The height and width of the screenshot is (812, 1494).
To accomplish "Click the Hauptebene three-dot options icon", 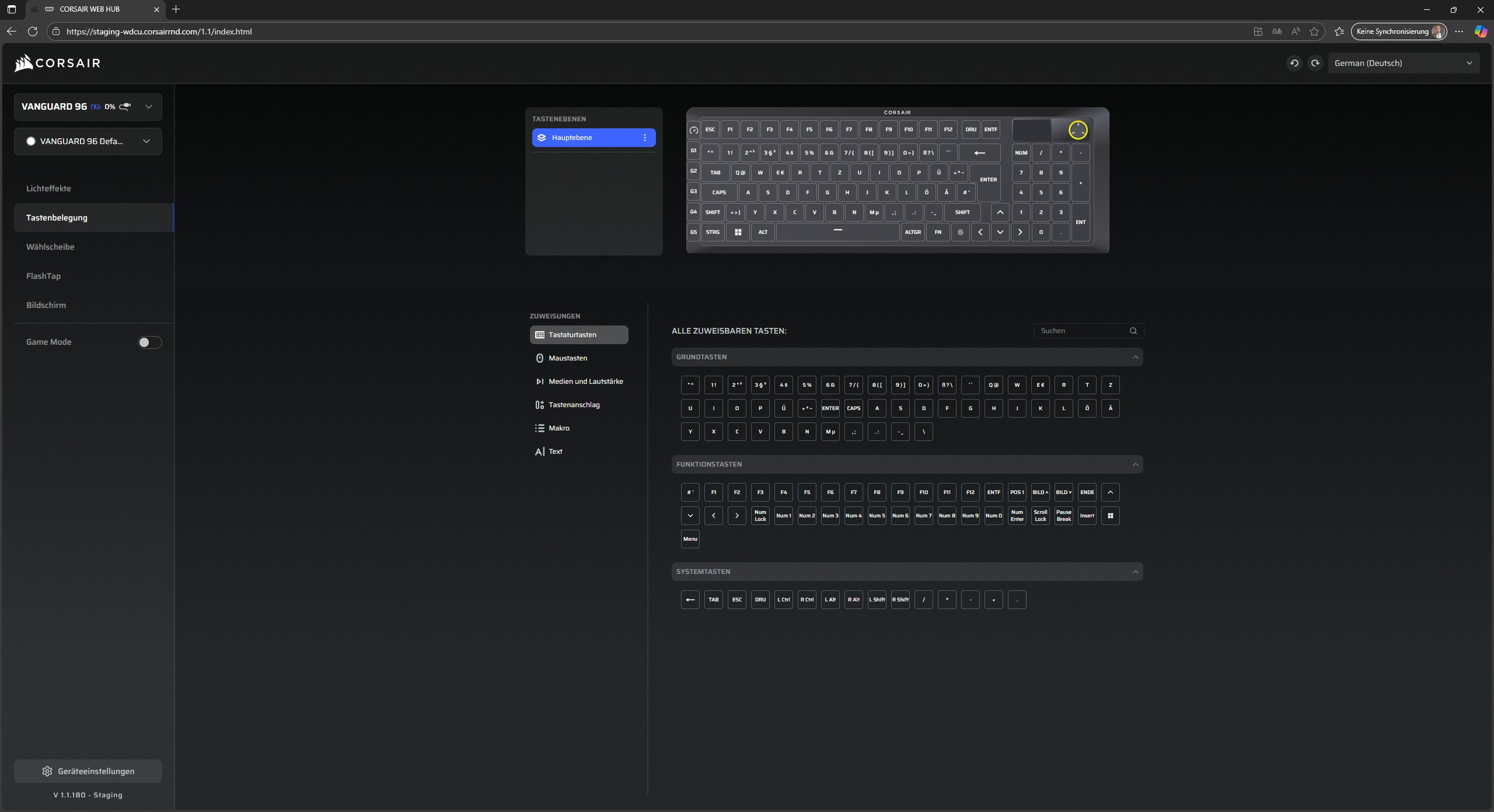I will tap(644, 138).
